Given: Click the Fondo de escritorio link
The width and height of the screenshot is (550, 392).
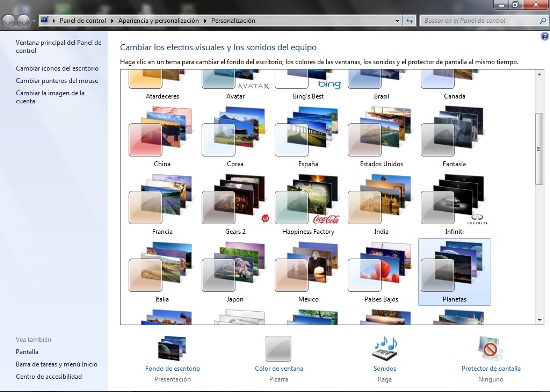Looking at the screenshot, I should 173,369.
